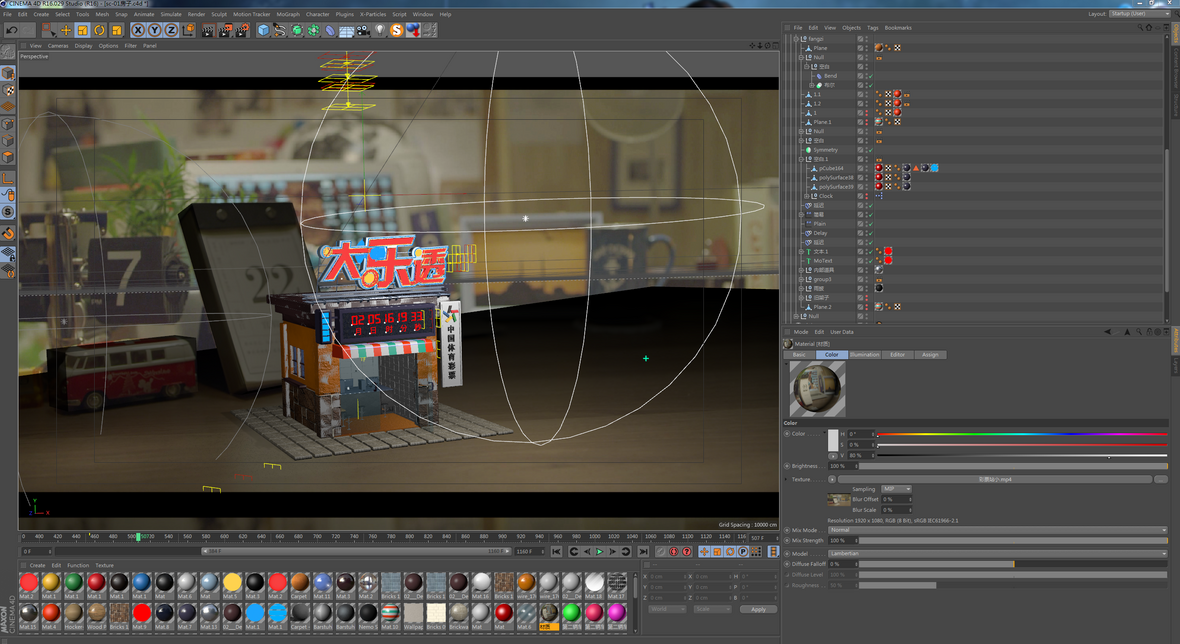This screenshot has height=644, width=1180.
Task: Select the Rotate tool in toolbar
Action: [x=100, y=30]
